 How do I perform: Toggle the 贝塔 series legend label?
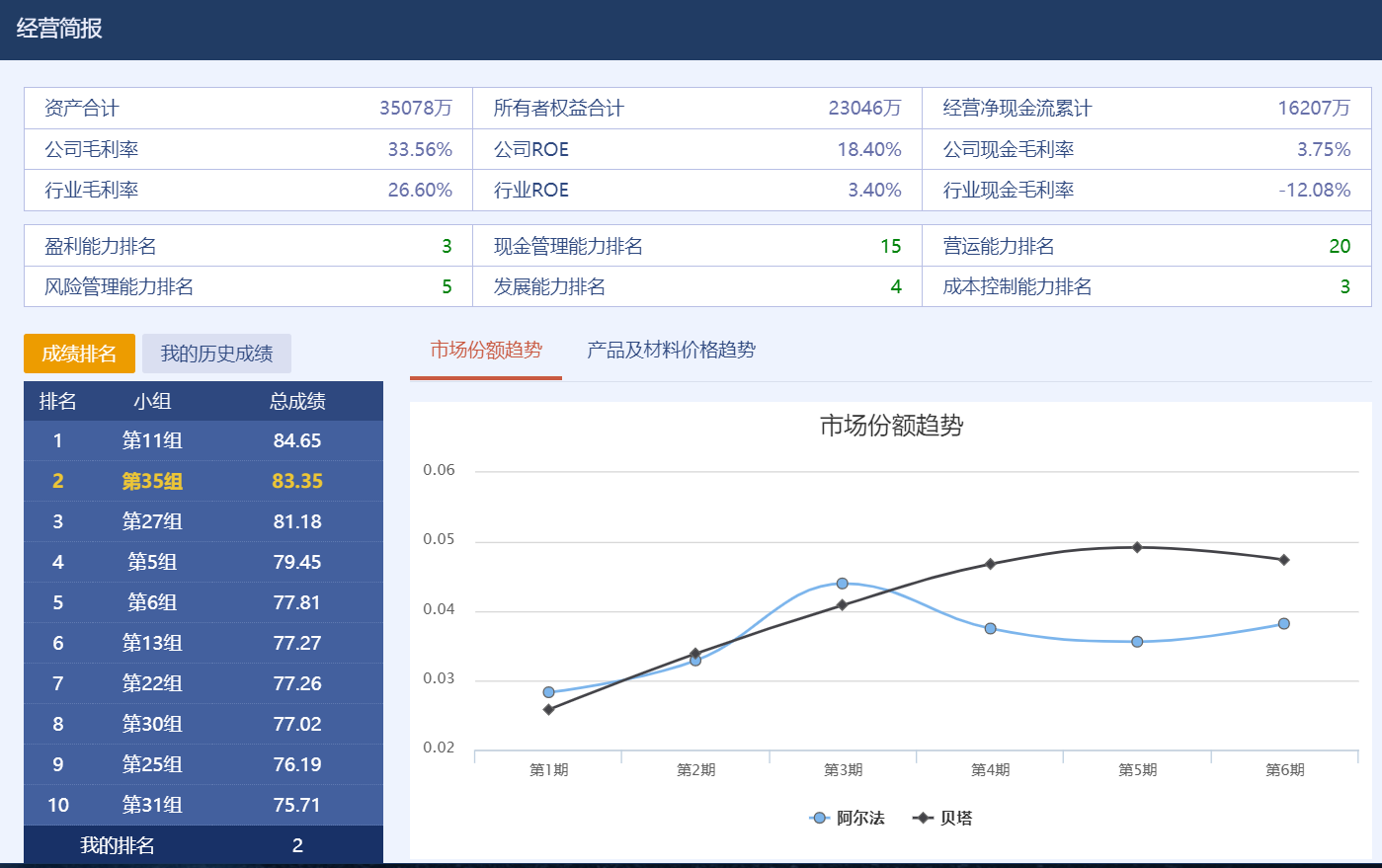pyautogui.click(x=956, y=818)
